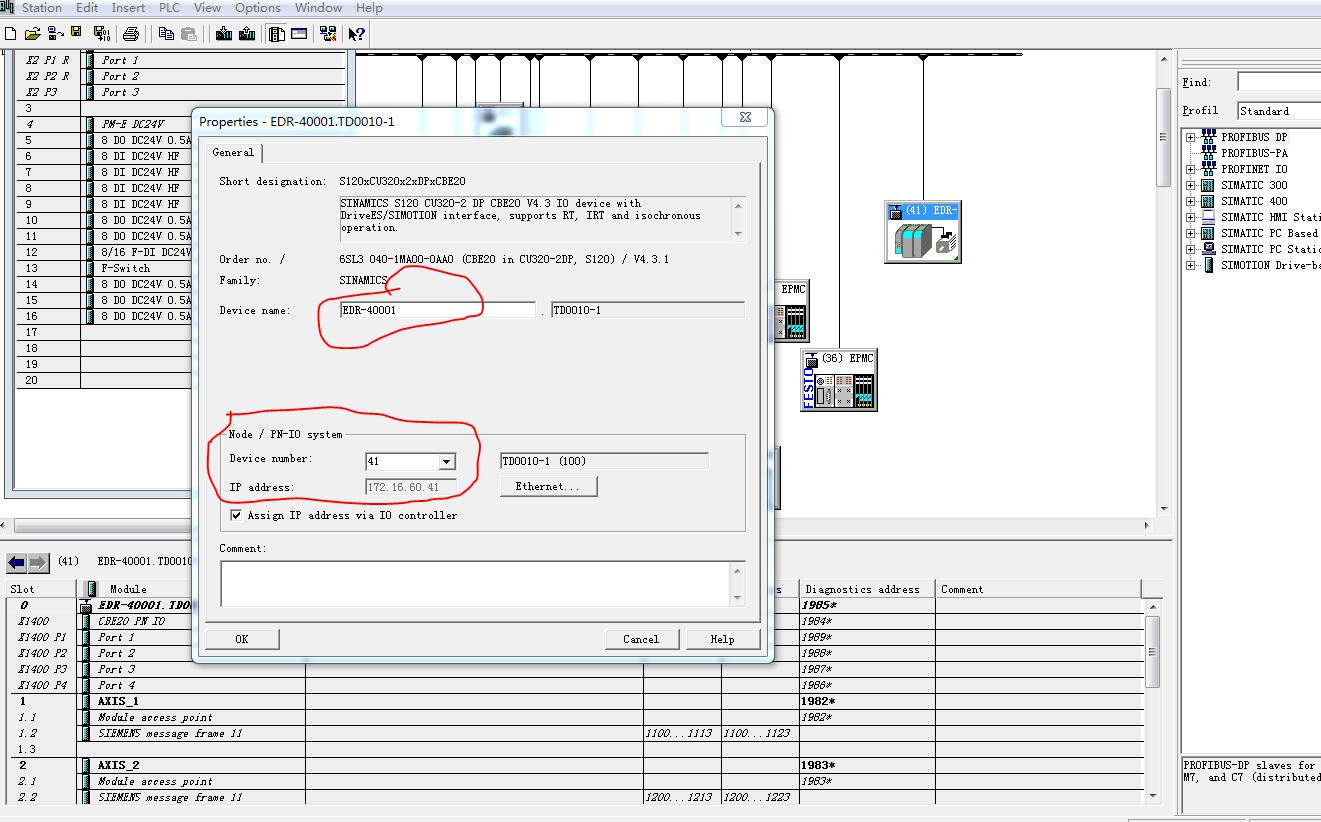Select the PROFINET IO catalog item

coord(1254,169)
